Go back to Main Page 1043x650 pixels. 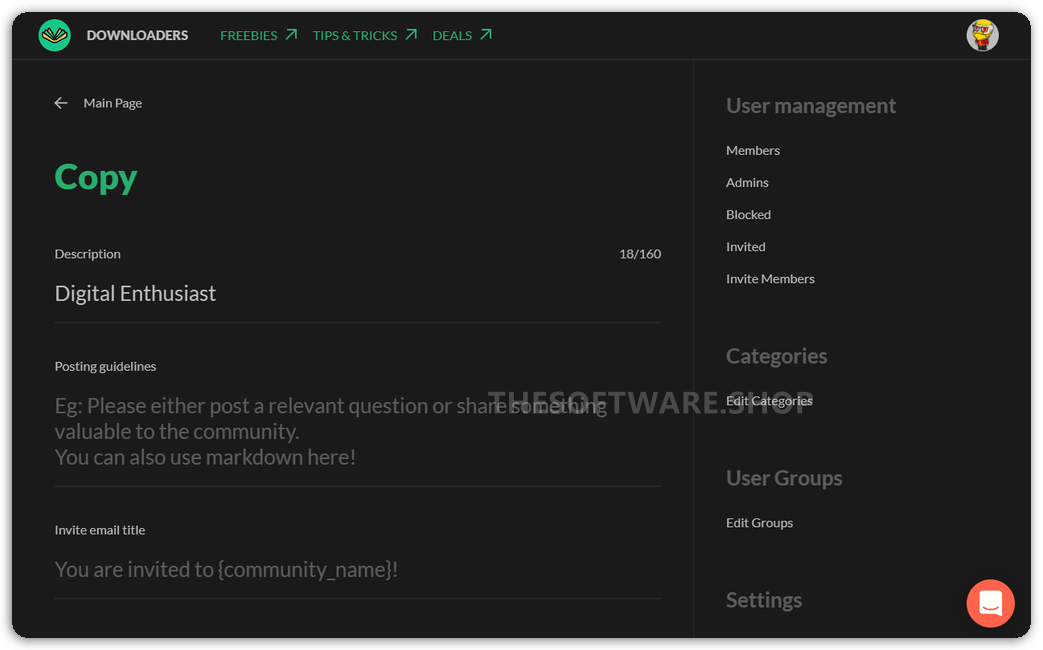[x=112, y=103]
